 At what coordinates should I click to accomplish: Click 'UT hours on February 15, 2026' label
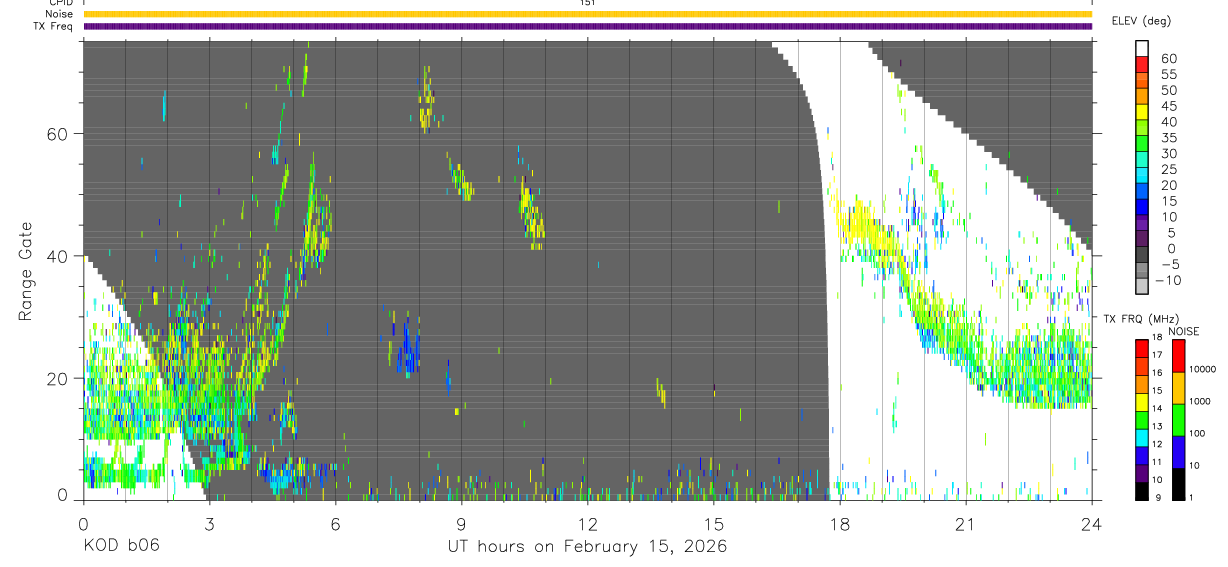pos(587,547)
